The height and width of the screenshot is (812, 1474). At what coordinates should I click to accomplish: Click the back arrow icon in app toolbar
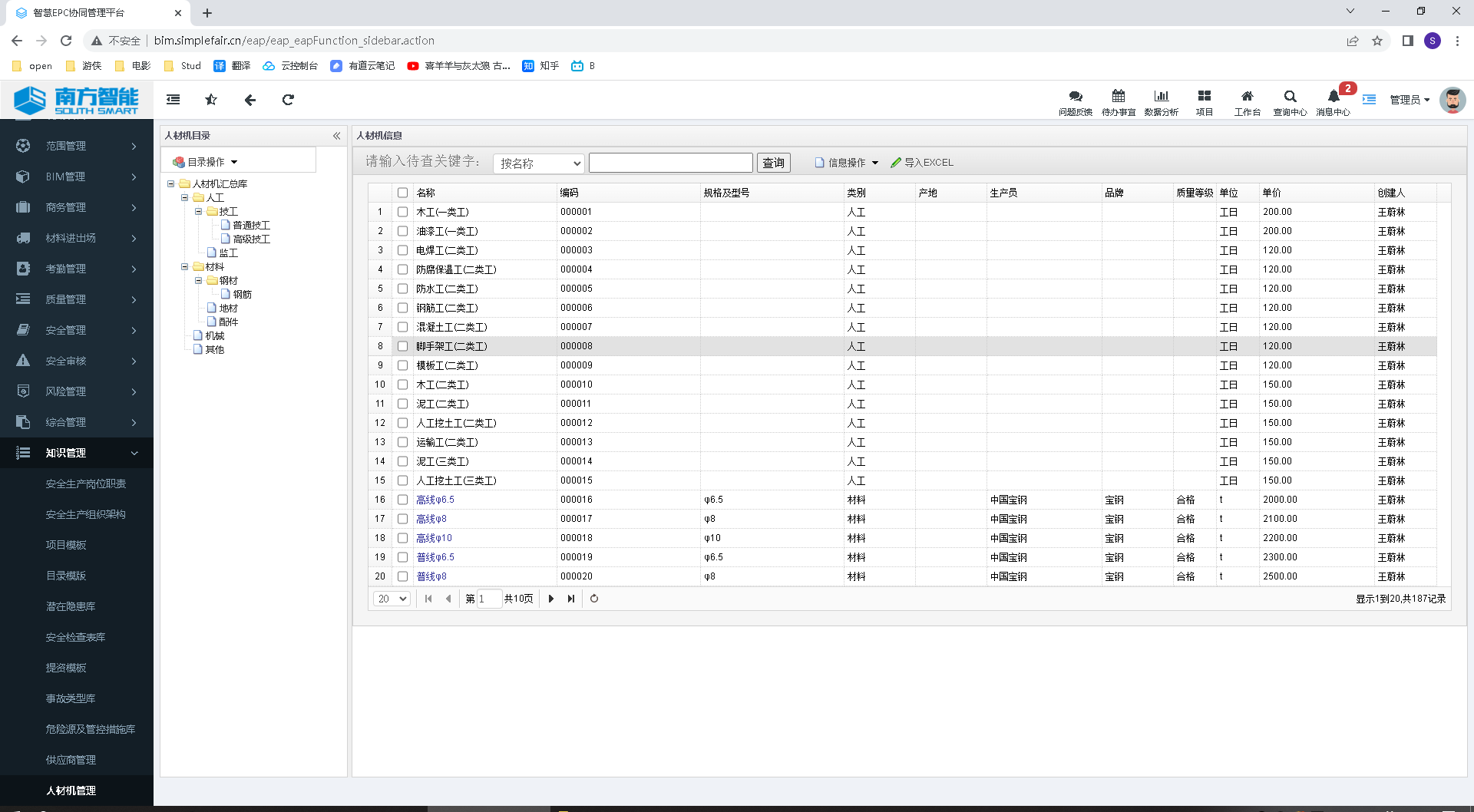(250, 100)
